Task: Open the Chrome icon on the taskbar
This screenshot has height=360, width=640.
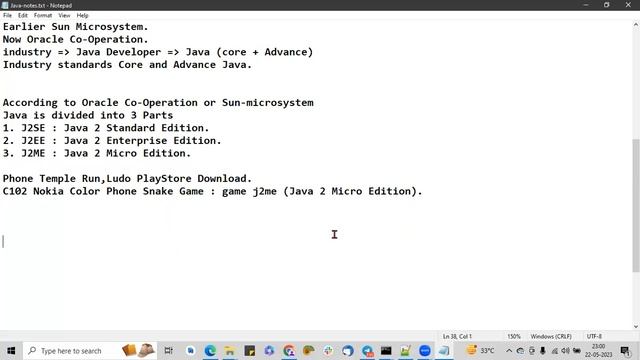Action: tap(289, 351)
